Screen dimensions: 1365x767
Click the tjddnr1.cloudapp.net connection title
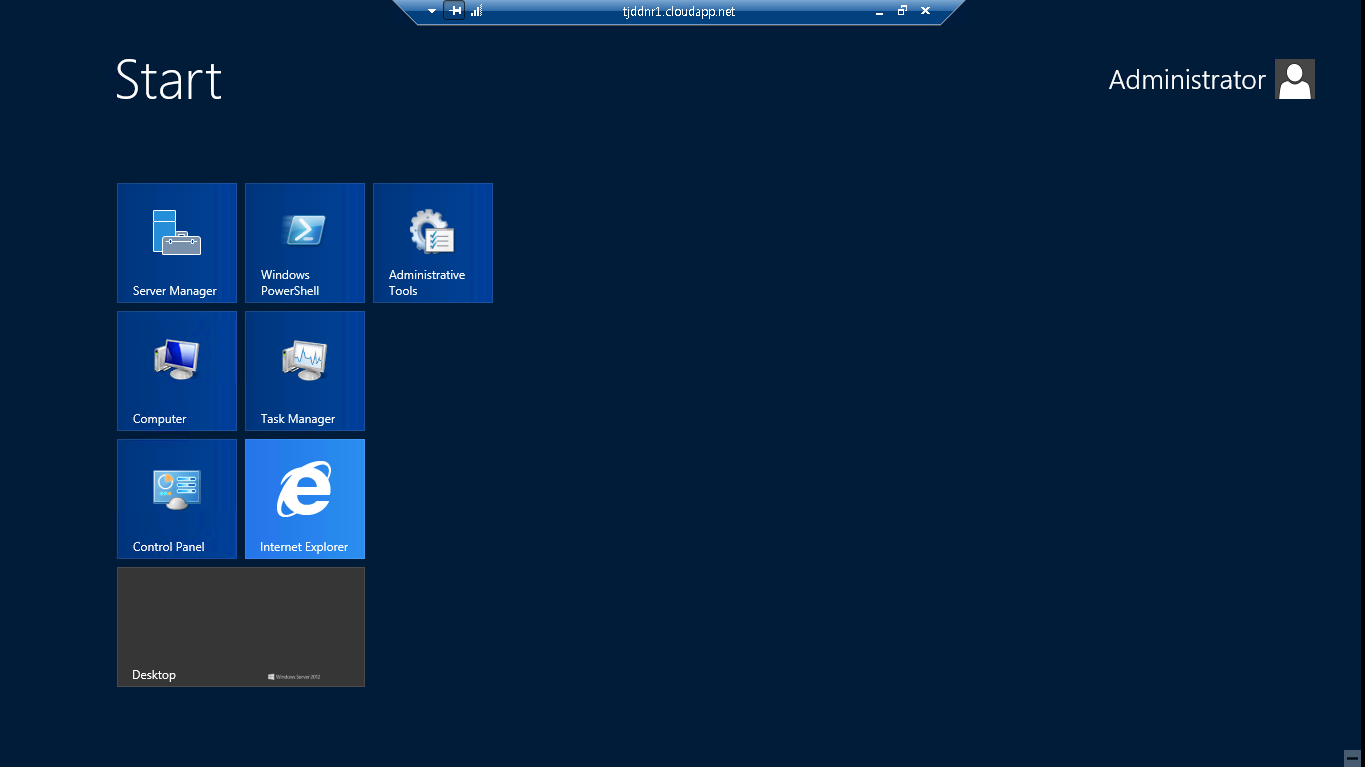[x=679, y=11]
